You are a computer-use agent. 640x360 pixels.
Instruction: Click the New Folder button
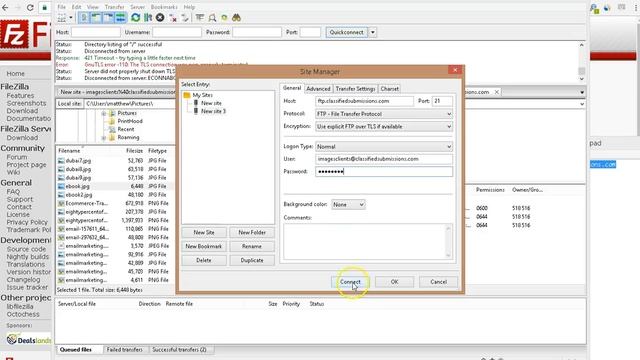(252, 232)
